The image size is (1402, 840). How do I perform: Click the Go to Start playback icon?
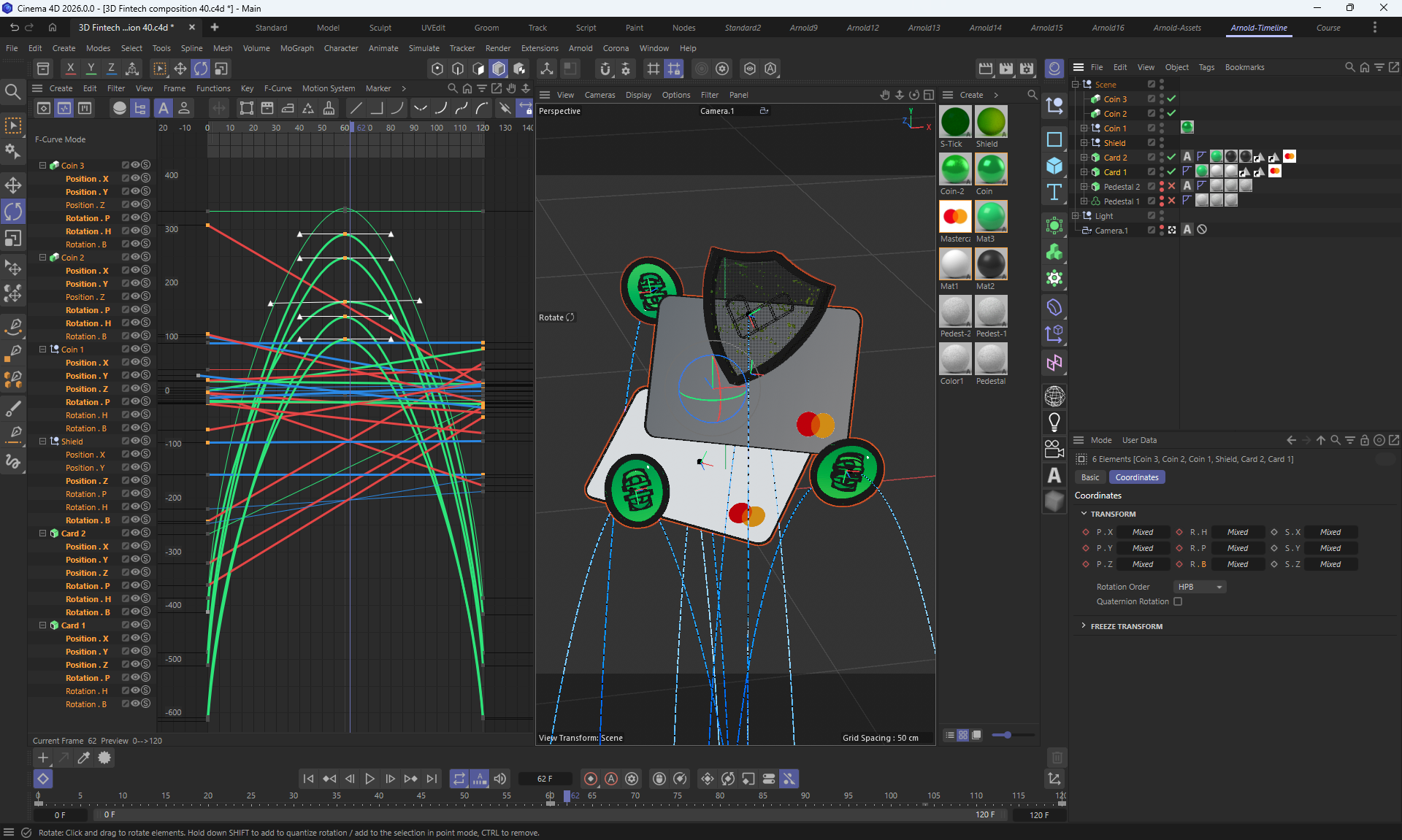(308, 779)
